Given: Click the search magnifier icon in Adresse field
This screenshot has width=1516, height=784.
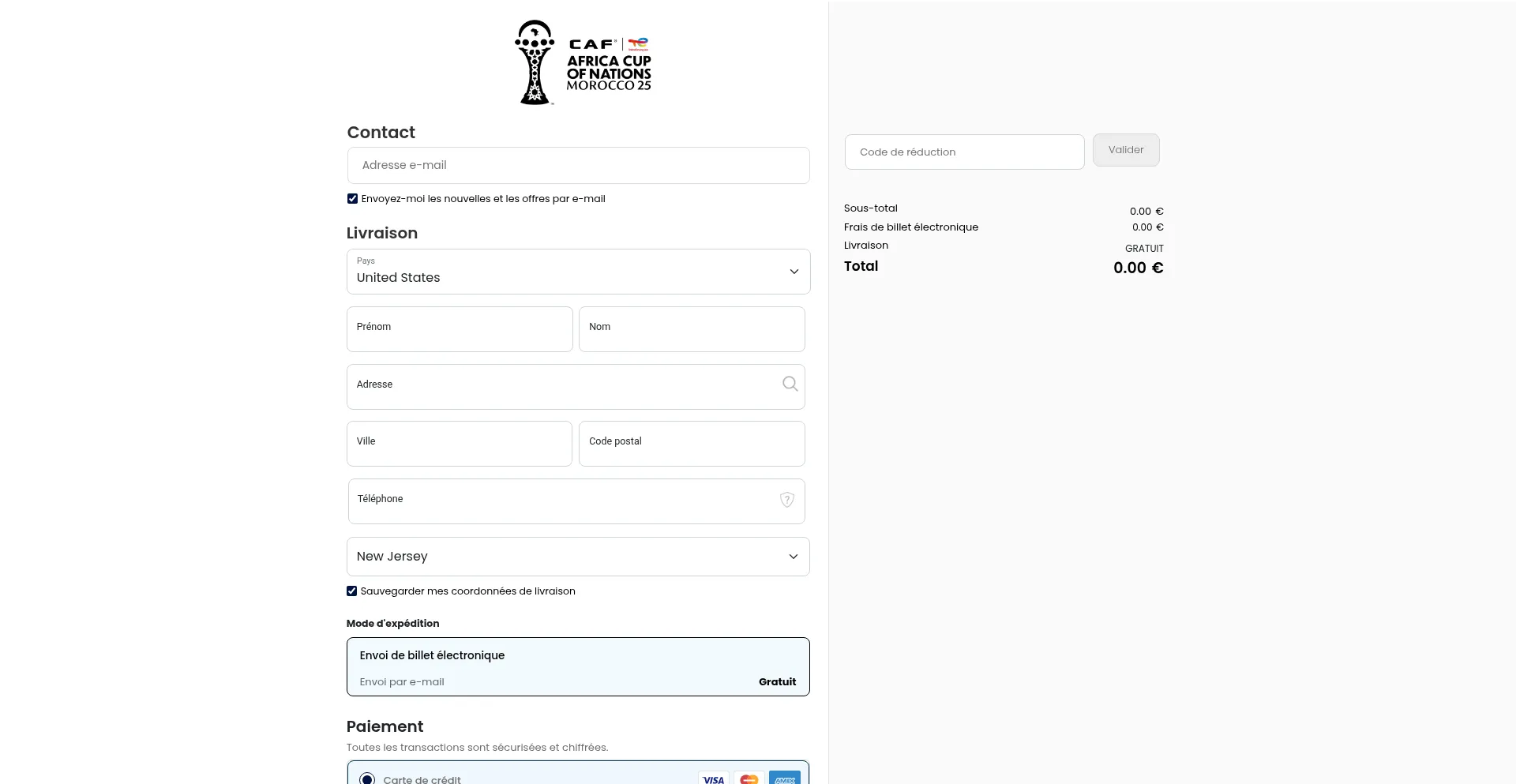Looking at the screenshot, I should pyautogui.click(x=790, y=384).
